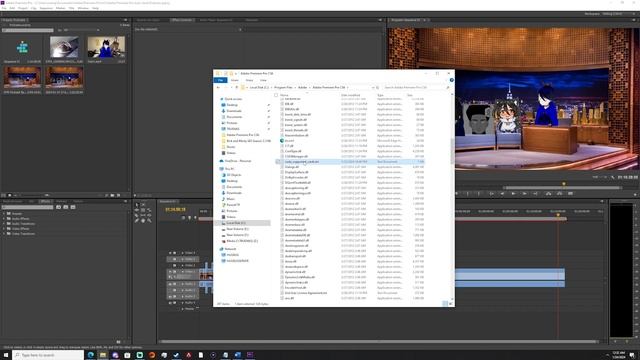Toggle sync lock on Audio 2 track
The width and height of the screenshot is (640, 360).
pos(175,290)
